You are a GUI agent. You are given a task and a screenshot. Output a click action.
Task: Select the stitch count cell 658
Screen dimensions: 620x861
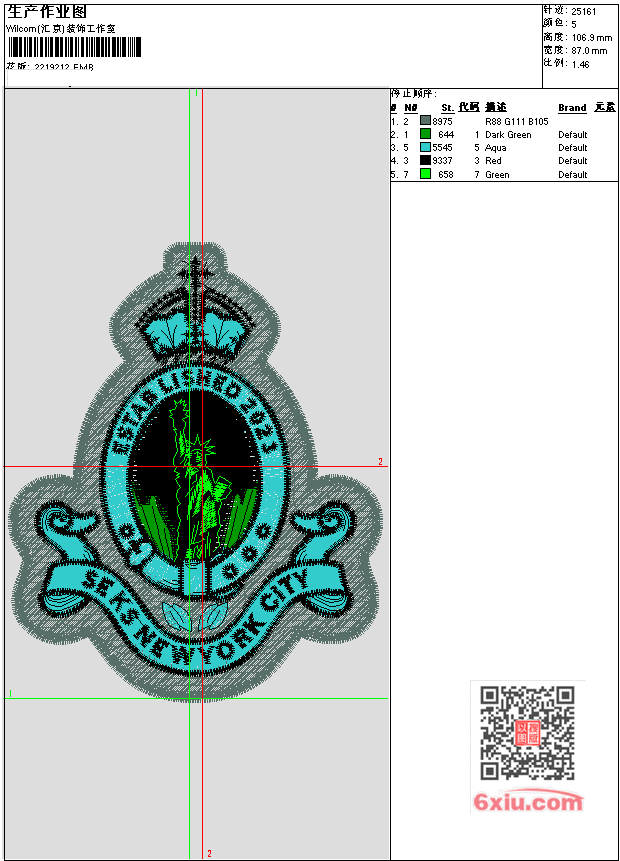(x=446, y=175)
